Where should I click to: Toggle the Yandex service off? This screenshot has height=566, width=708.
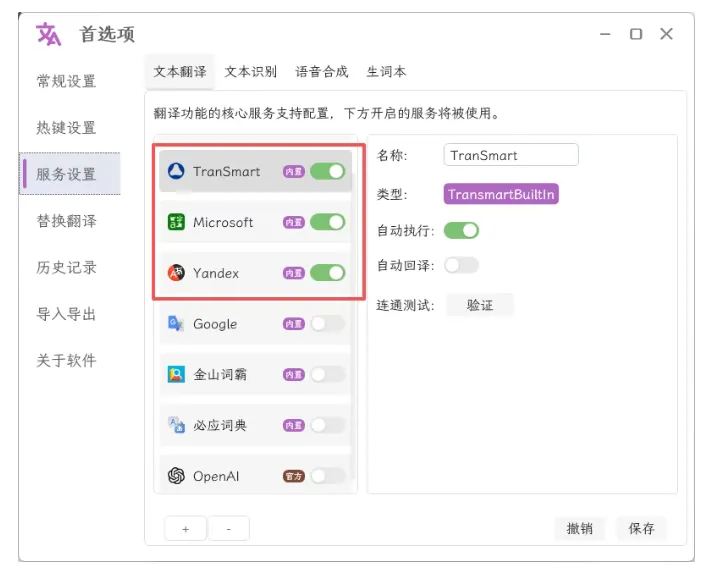point(328,273)
